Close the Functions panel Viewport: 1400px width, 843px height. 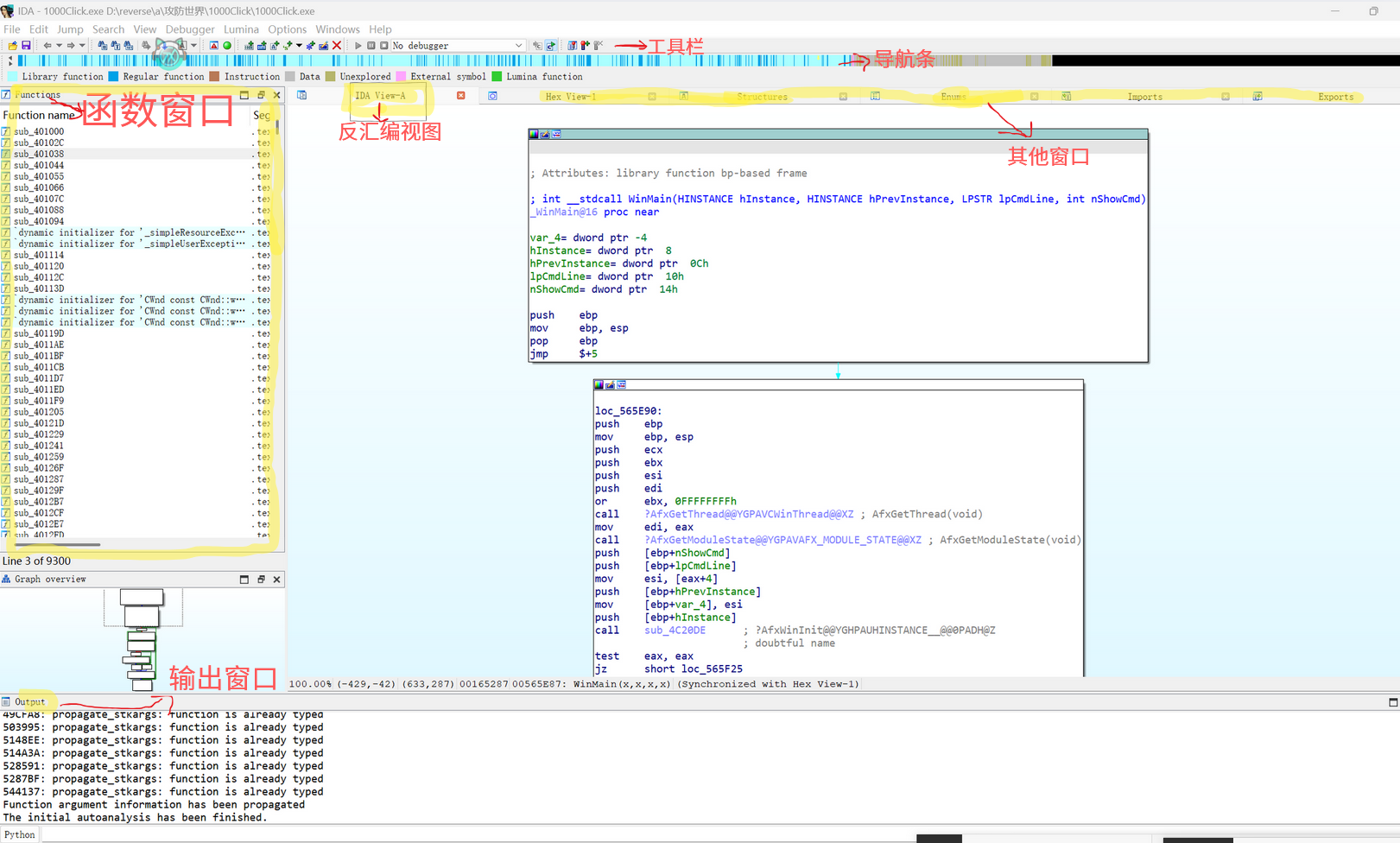(277, 95)
